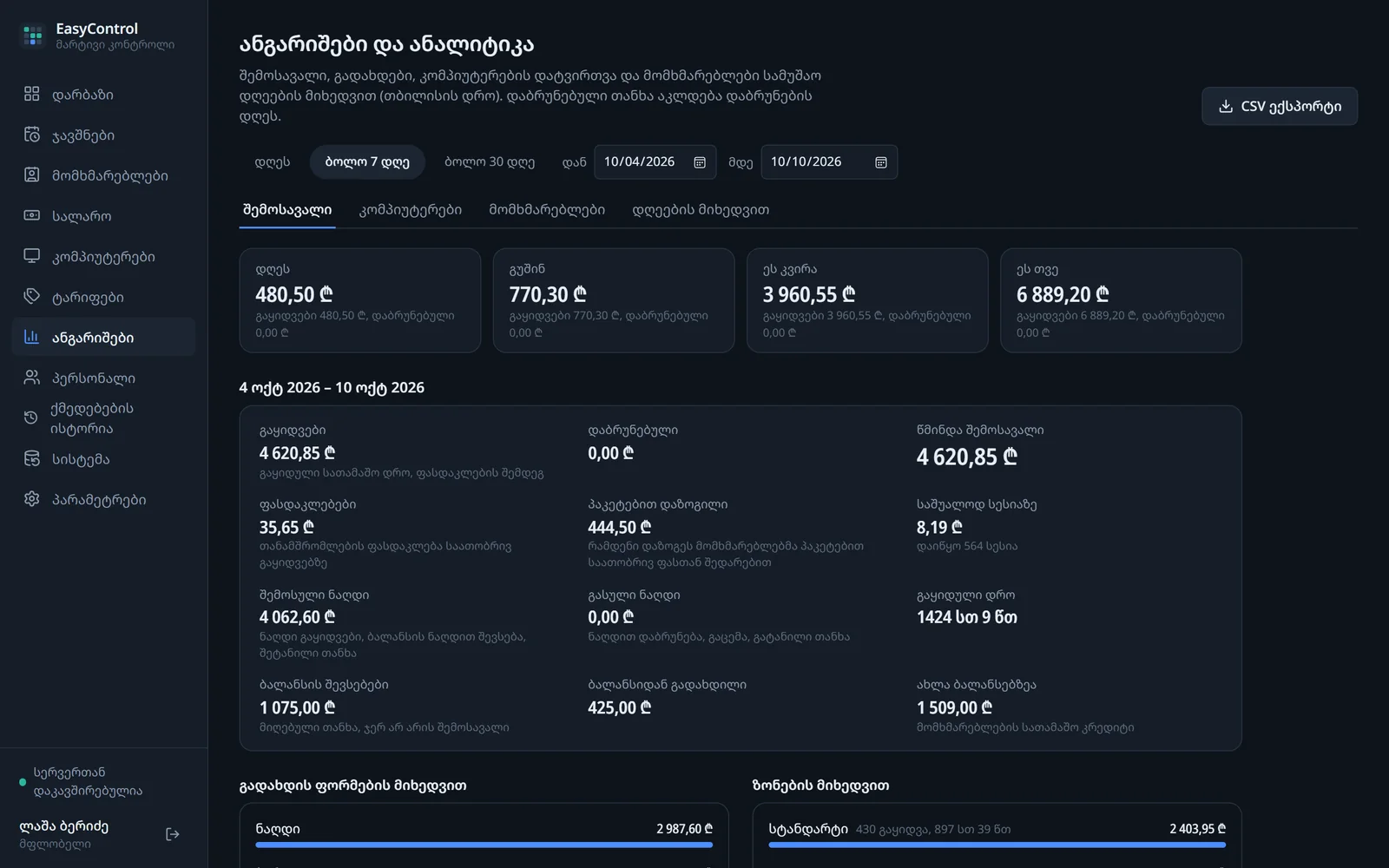Image resolution: width=1389 pixels, height=868 pixels.
Task: Open the კომპიუტერები monitor icon in sidebar
Action: coord(32,256)
